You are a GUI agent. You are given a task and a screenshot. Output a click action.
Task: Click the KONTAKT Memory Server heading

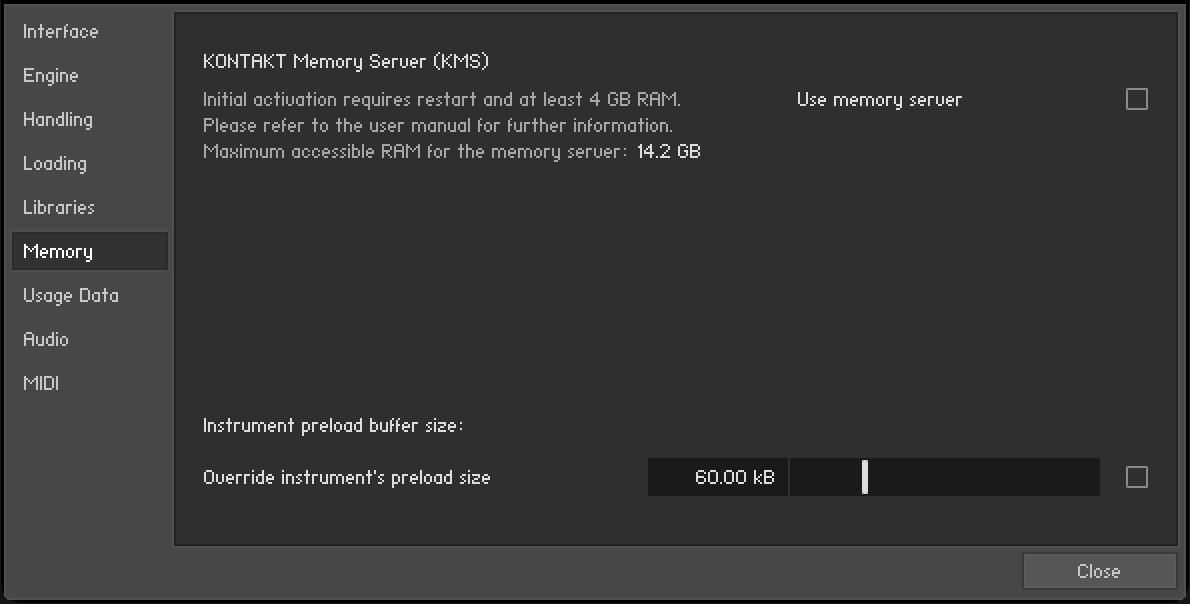(x=345, y=62)
